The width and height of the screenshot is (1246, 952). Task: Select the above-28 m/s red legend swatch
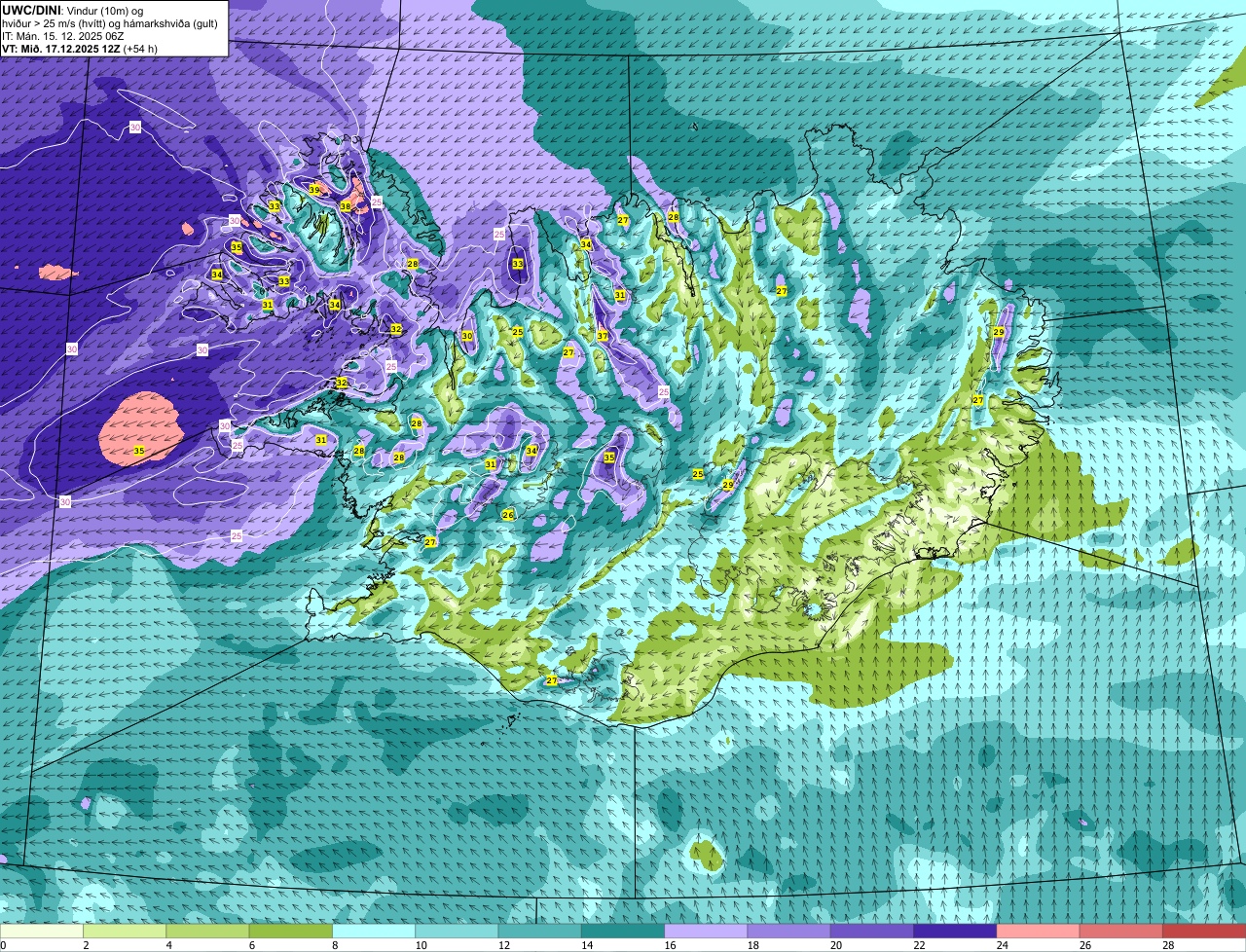pyautogui.click(x=1204, y=932)
